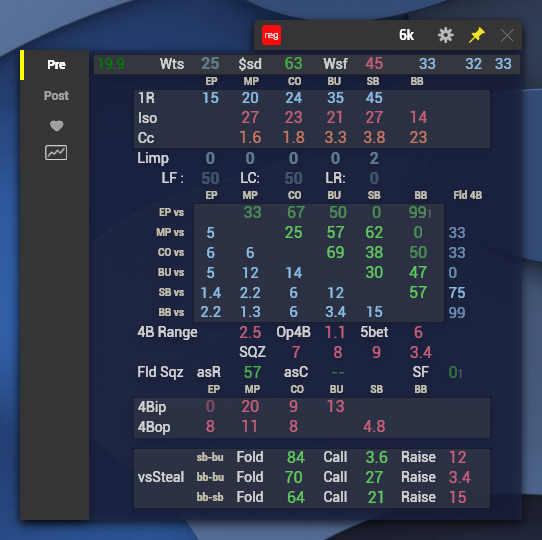Click the Wsf value 45
This screenshot has width=542, height=540.
tap(374, 64)
